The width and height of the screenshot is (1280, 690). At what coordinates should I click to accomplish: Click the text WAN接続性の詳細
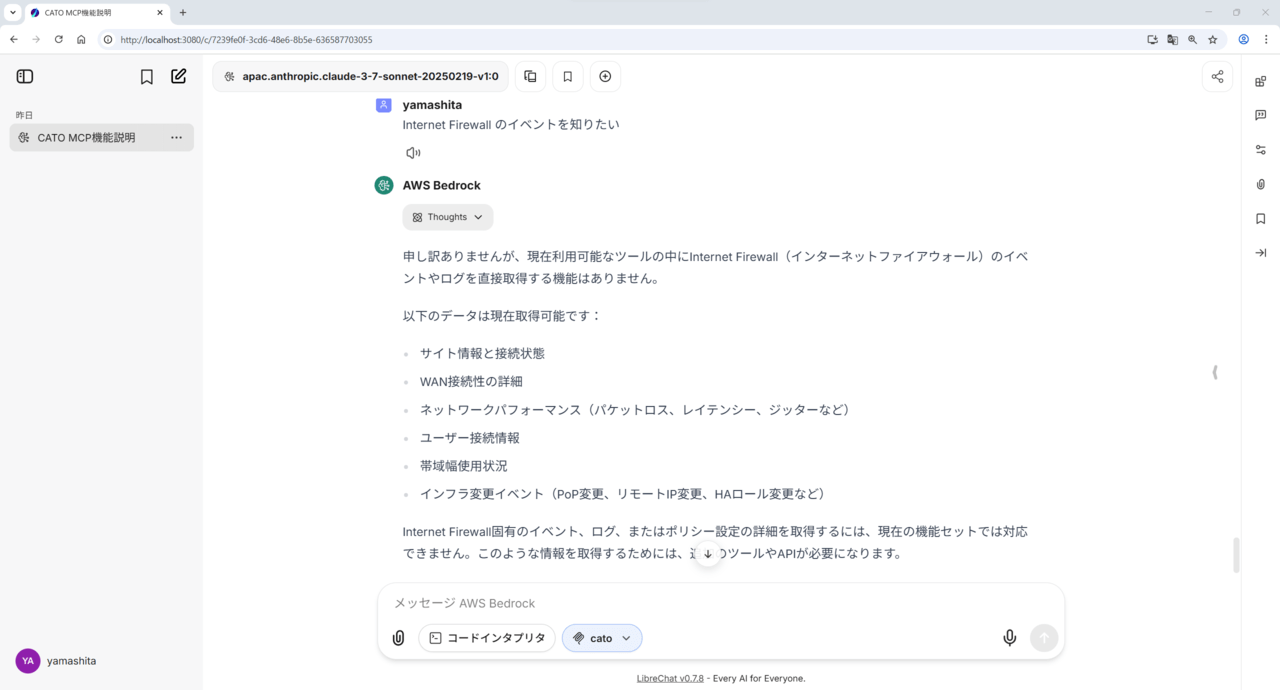[471, 382]
